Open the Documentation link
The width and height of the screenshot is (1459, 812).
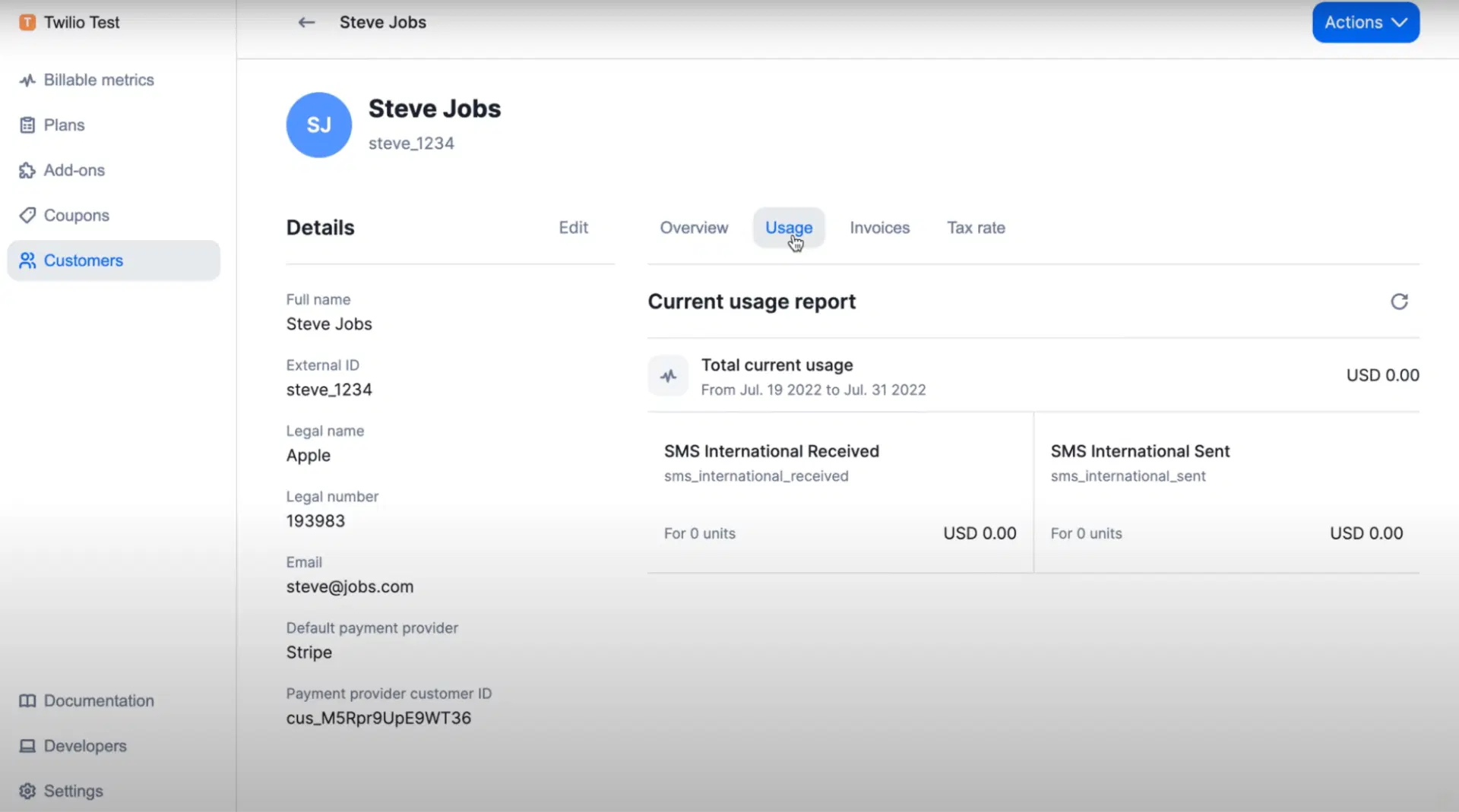tap(114, 701)
